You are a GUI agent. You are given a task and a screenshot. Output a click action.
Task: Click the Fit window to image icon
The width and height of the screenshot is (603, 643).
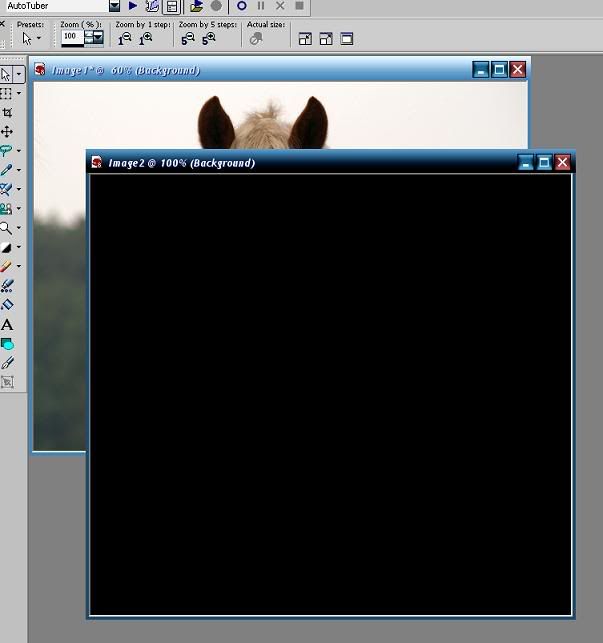305,39
